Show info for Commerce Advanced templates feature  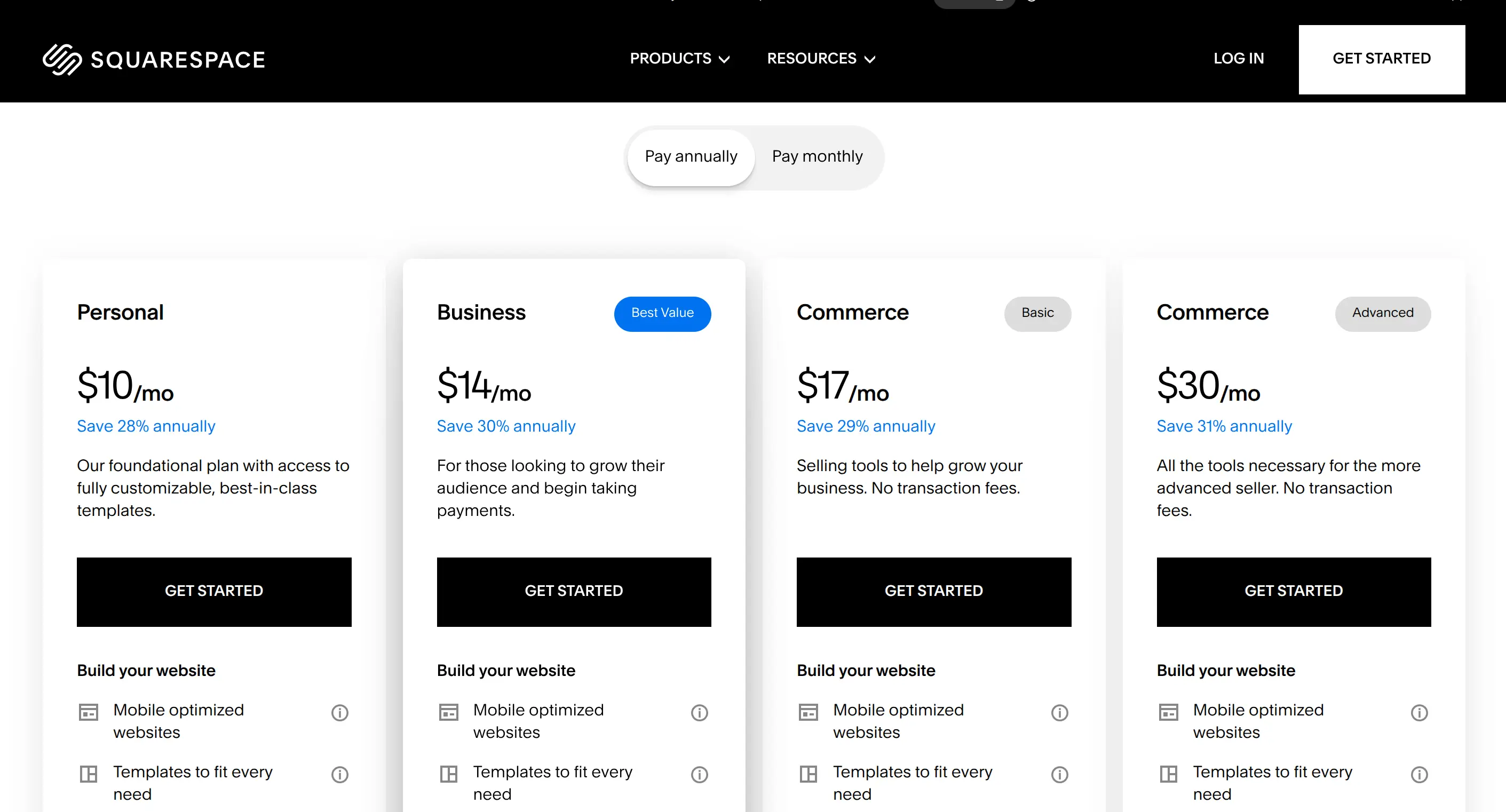click(x=1420, y=775)
